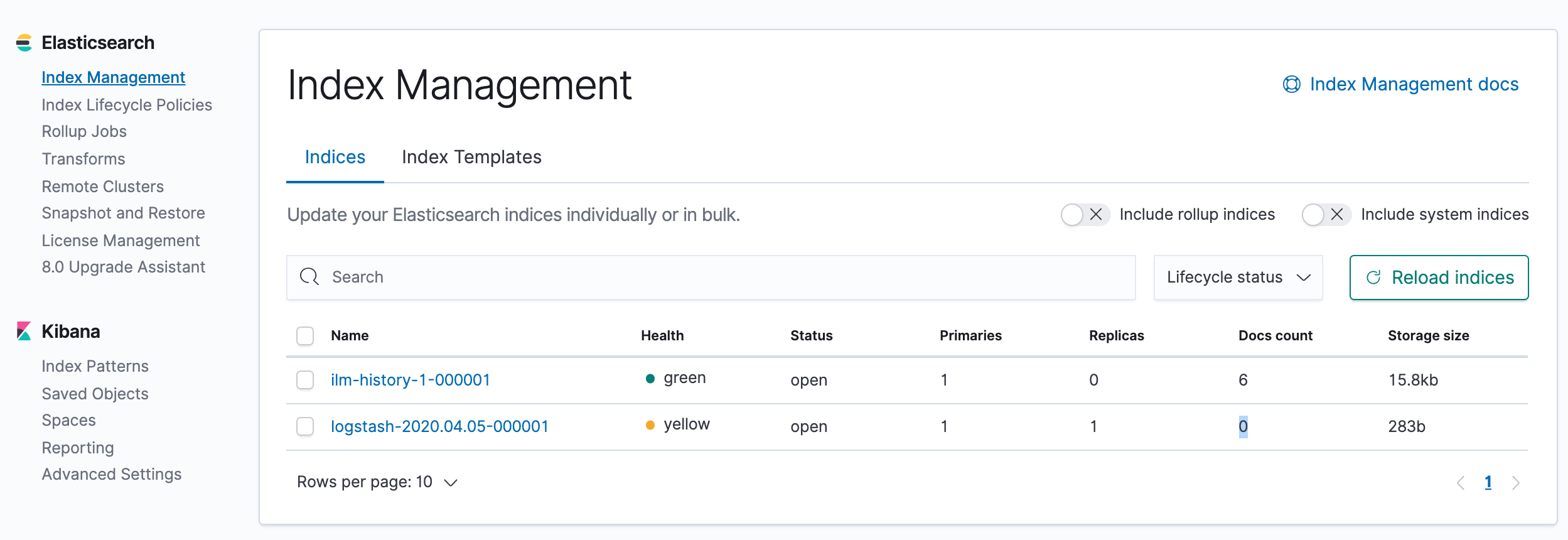Open Rows per page dropdown
This screenshot has width=1568, height=540.
(377, 482)
